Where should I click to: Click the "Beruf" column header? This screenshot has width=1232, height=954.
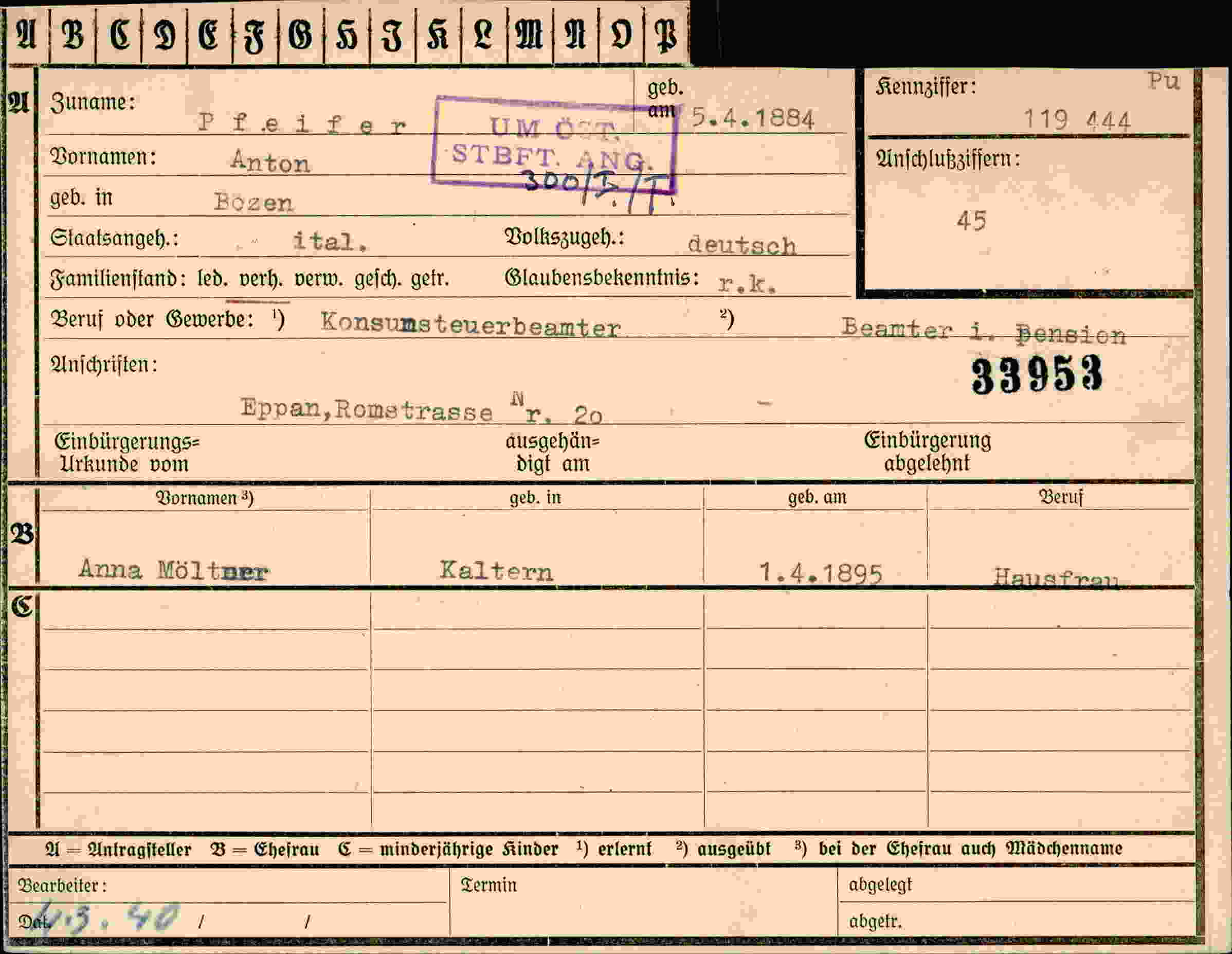click(x=1061, y=497)
